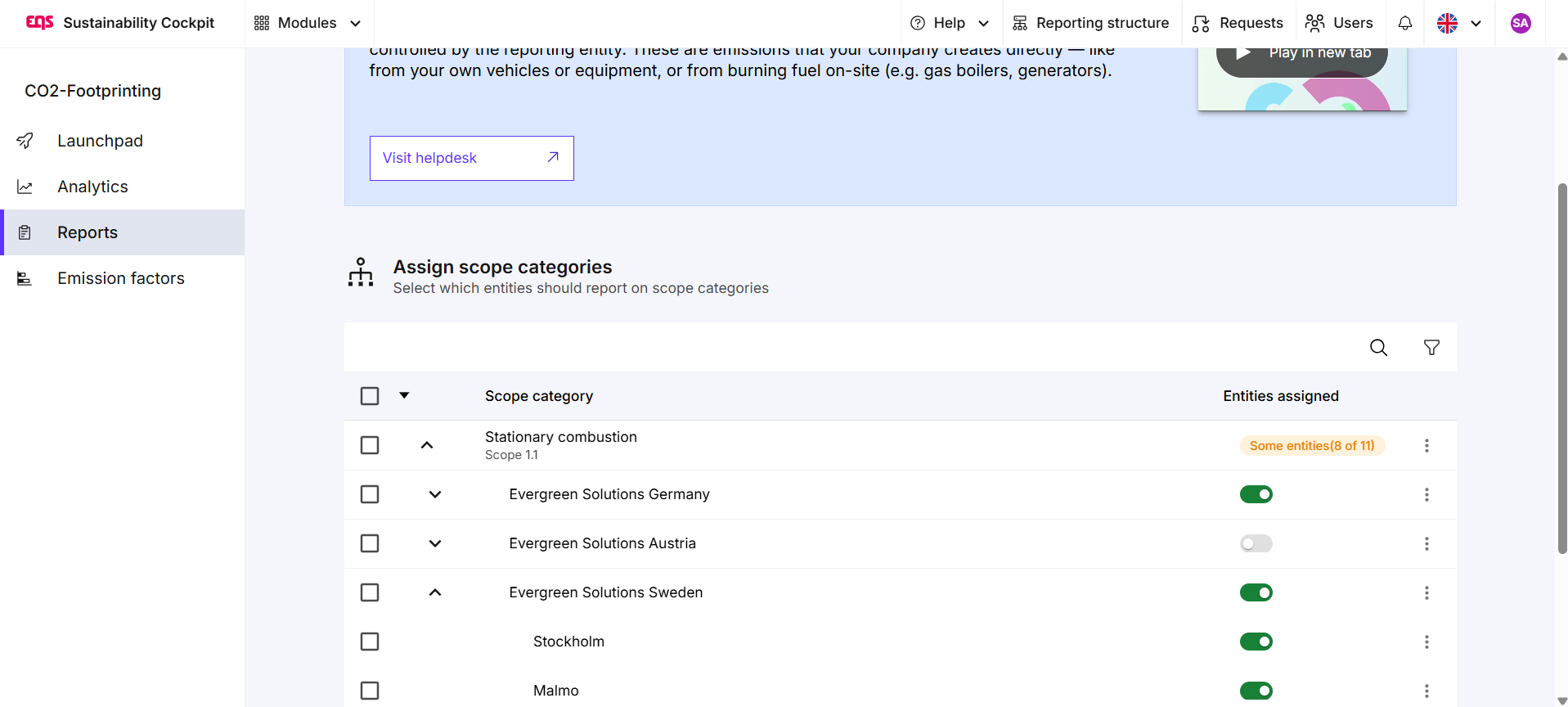
Task: Click the EQS Sustainability Cockpit logo
Action: [119, 23]
